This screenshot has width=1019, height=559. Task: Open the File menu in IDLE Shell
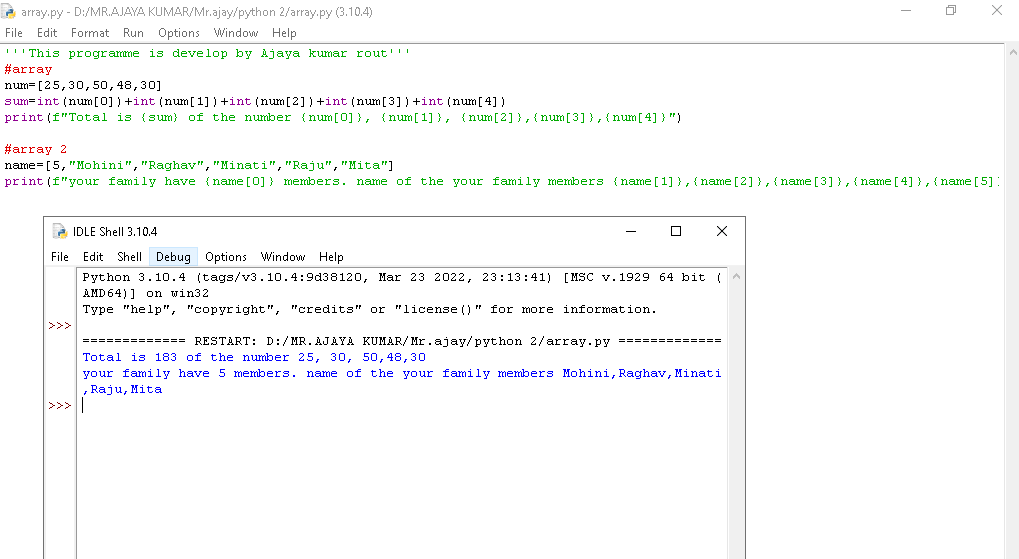click(x=60, y=257)
